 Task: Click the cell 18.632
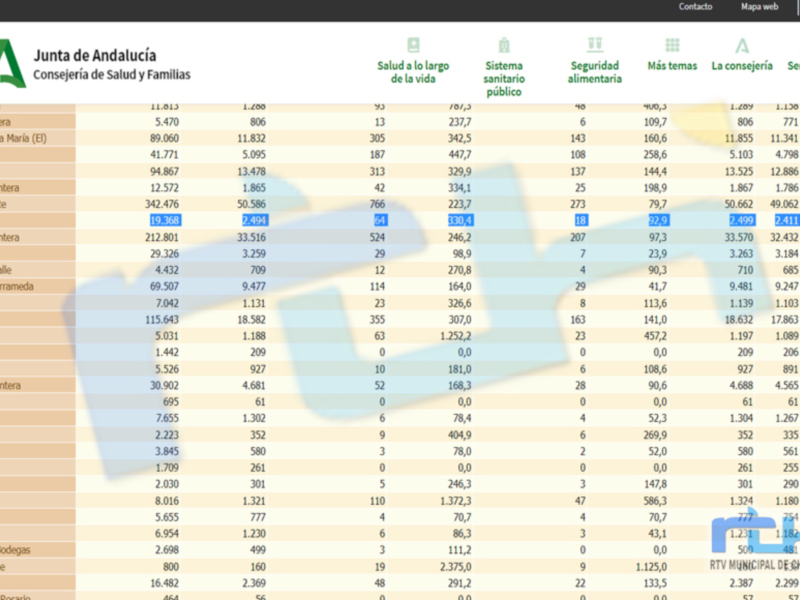point(739,319)
